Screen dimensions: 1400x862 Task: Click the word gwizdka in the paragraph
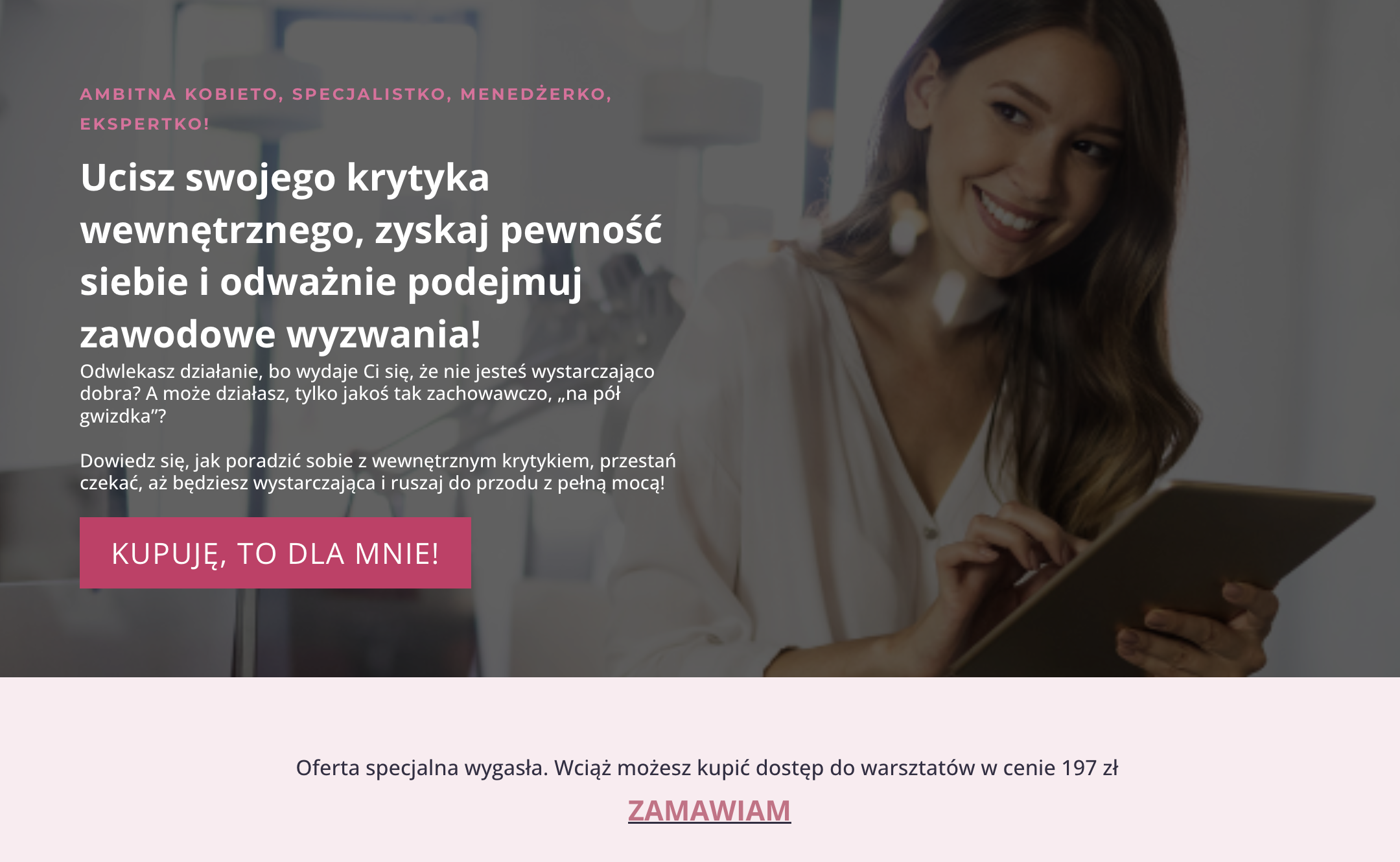(115, 416)
